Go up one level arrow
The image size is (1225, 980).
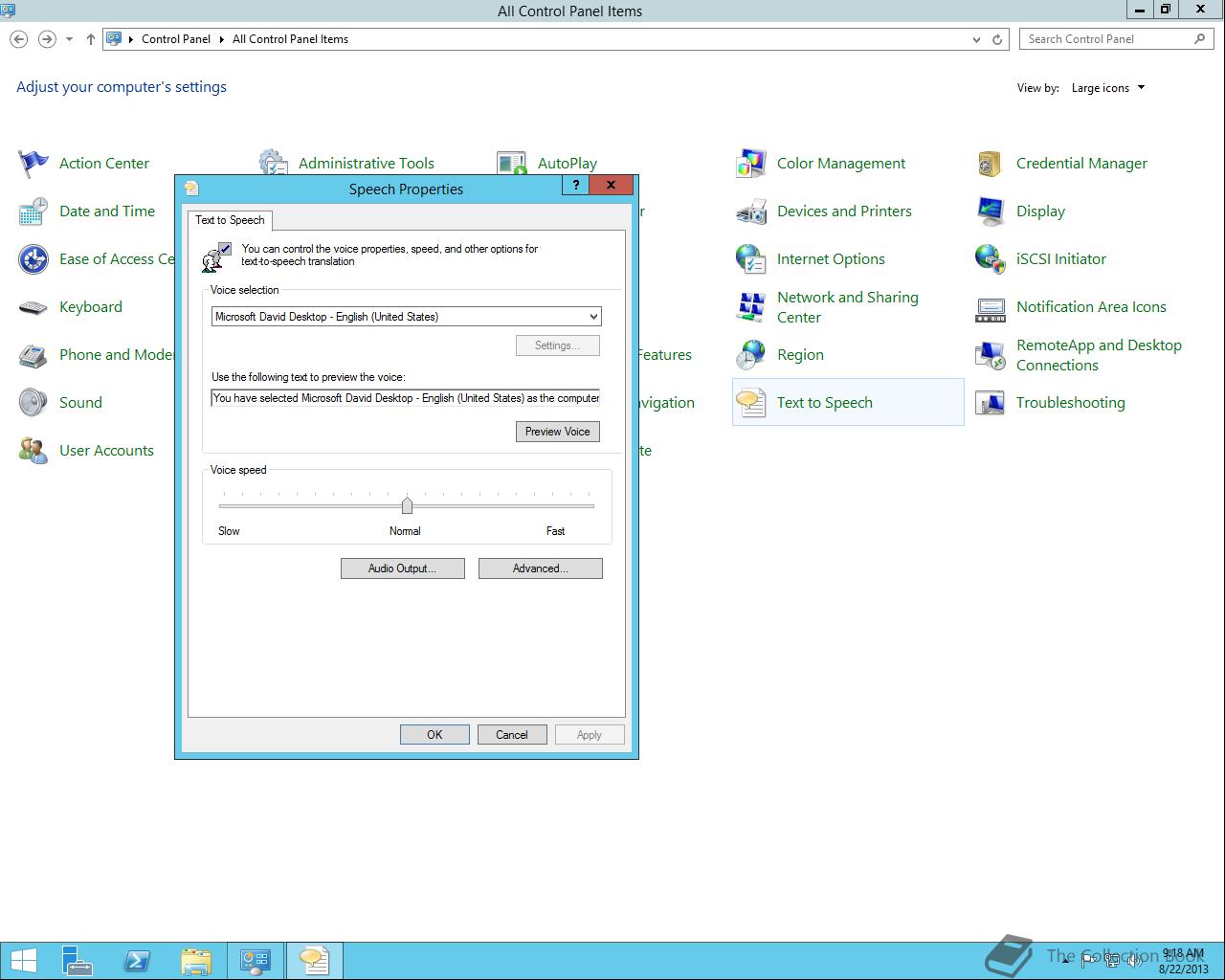pos(90,39)
